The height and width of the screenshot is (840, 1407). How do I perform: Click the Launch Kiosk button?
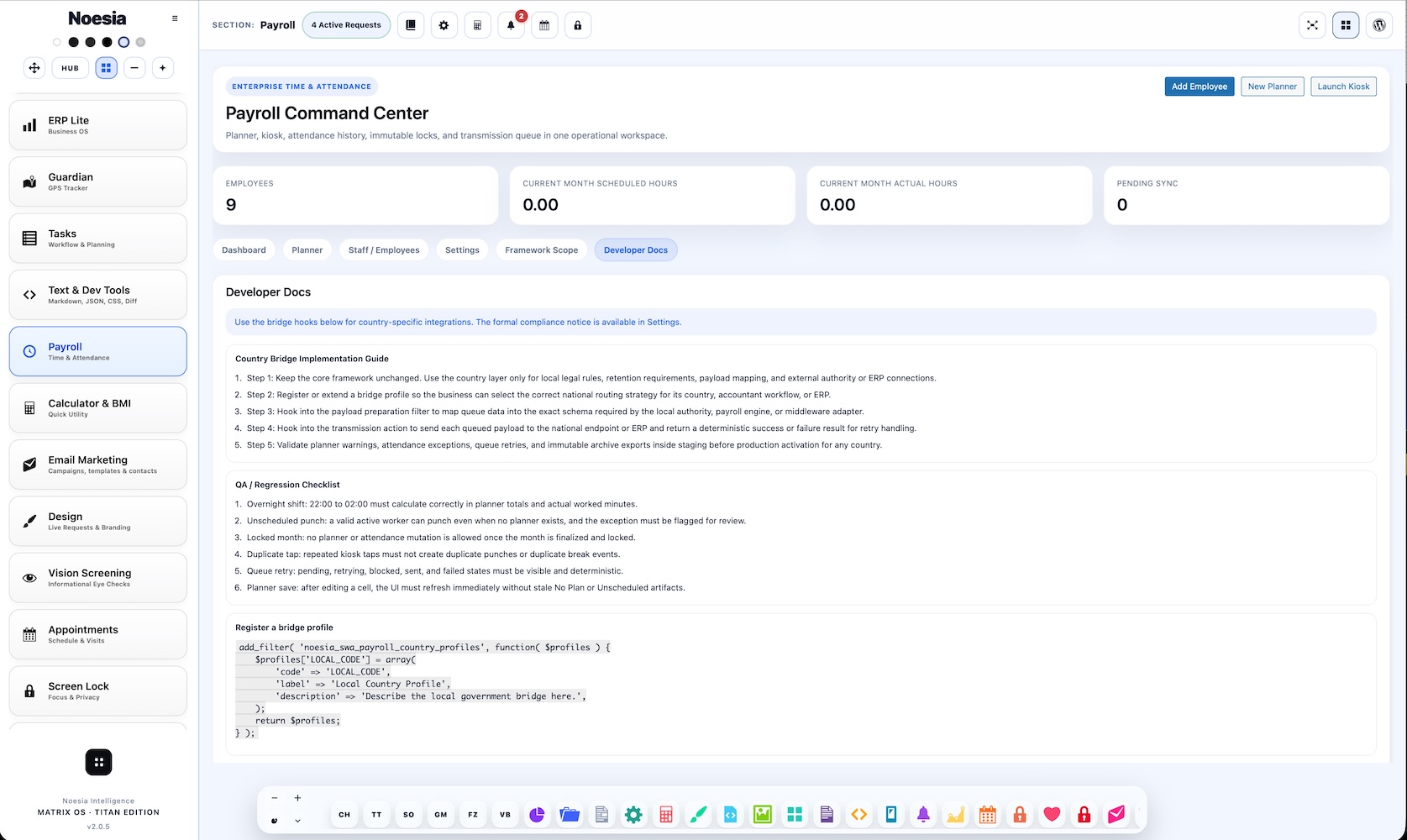coord(1343,87)
